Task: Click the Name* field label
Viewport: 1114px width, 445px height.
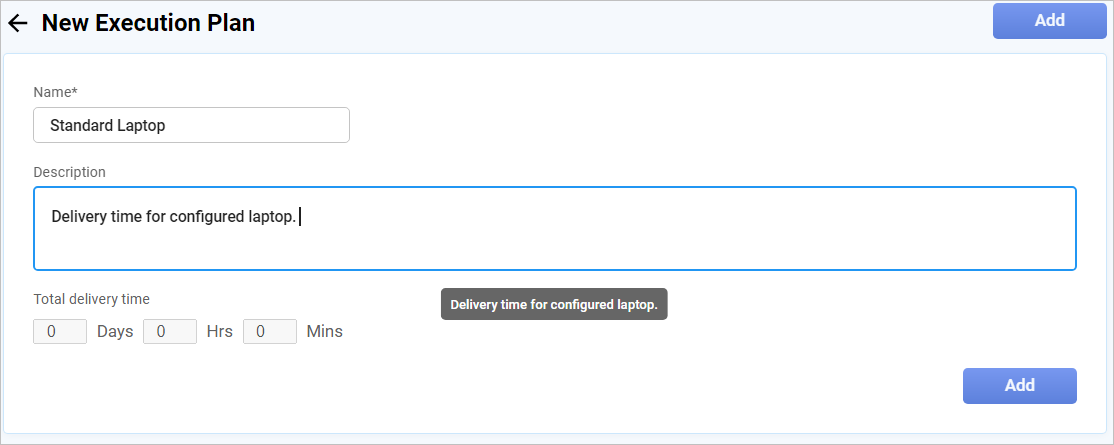Action: tap(55, 92)
